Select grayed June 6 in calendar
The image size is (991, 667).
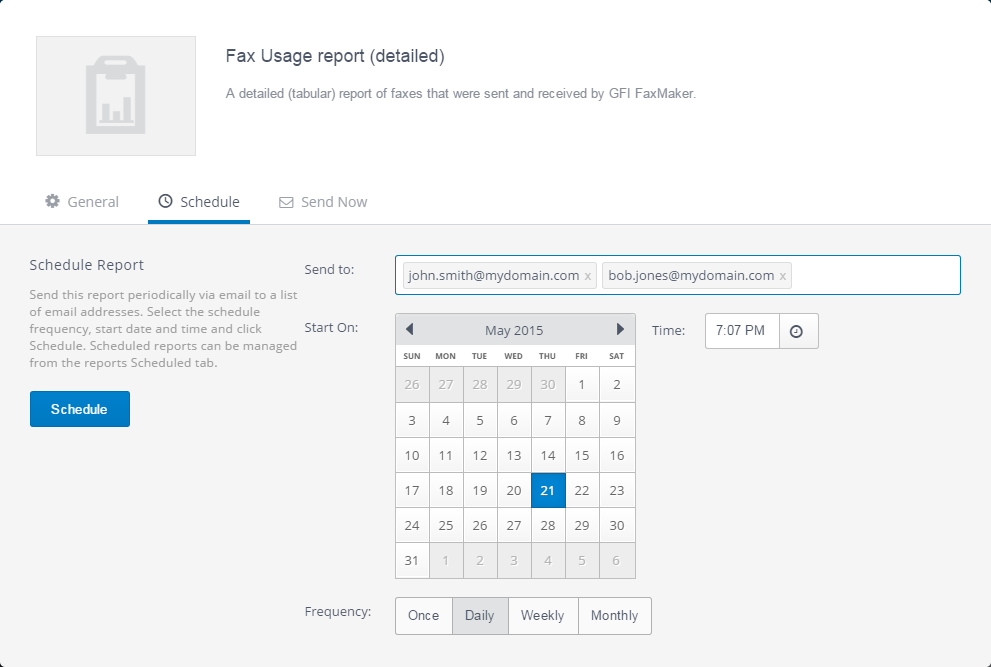click(617, 561)
